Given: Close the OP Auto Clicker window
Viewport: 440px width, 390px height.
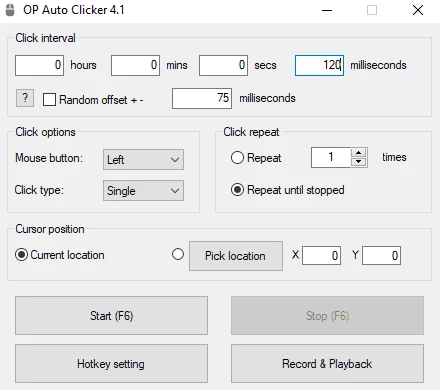Looking at the screenshot, I should [418, 10].
